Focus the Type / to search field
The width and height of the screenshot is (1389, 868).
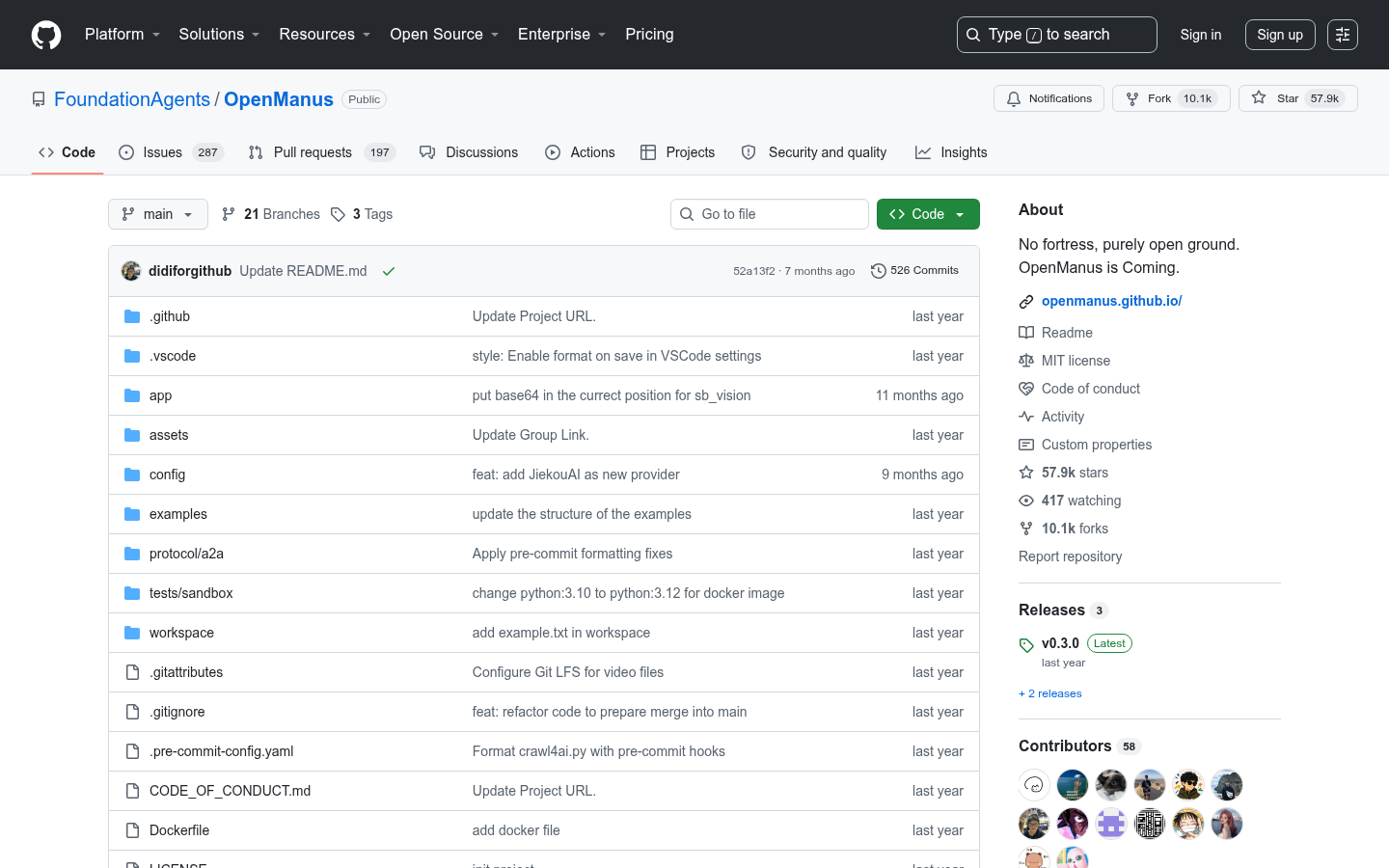(x=1057, y=35)
